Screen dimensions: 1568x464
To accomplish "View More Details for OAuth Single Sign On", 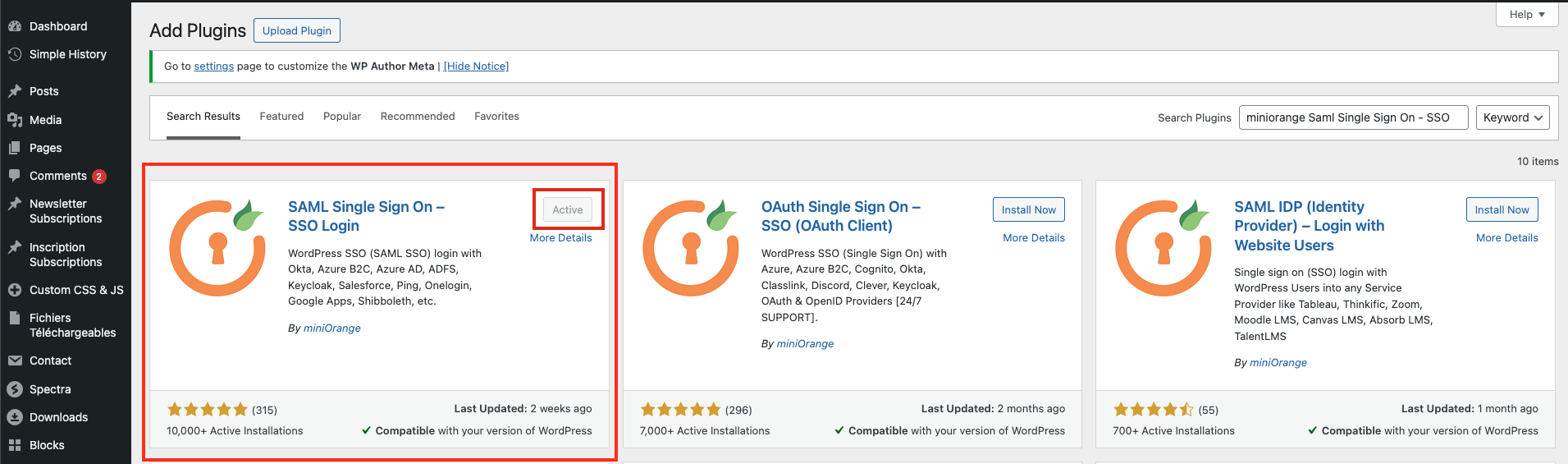I will point(1034,238).
